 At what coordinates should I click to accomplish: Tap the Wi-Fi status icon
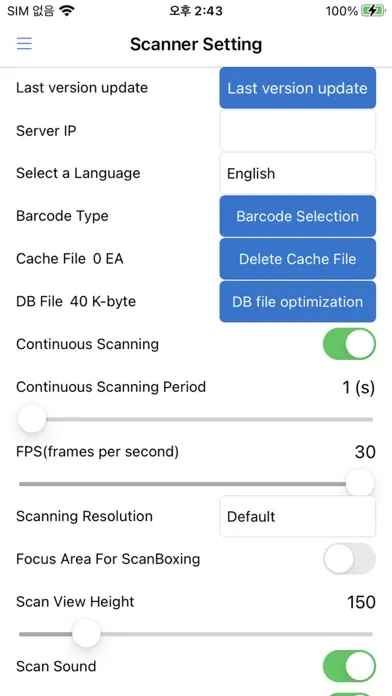[x=66, y=11]
